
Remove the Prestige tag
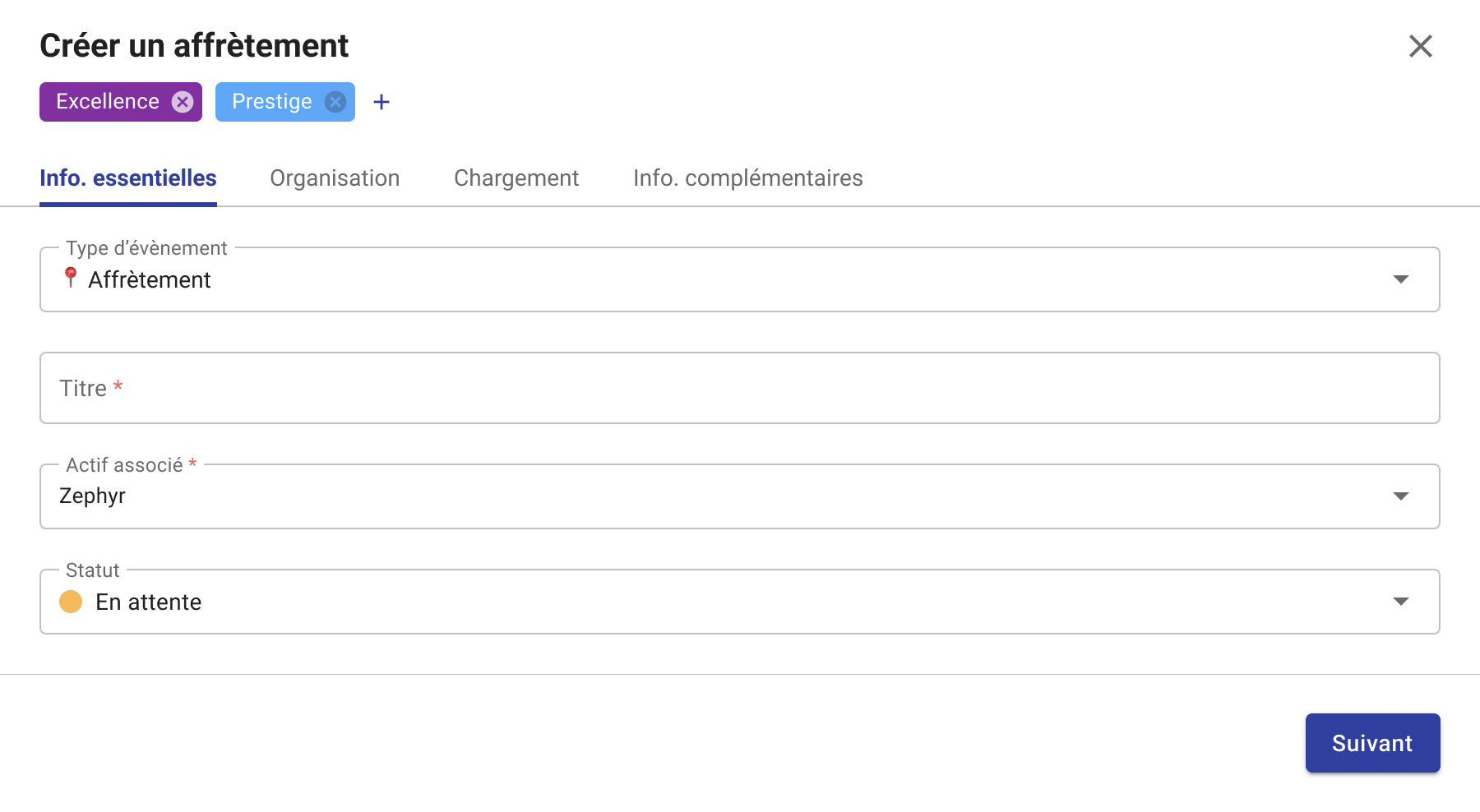pos(335,102)
